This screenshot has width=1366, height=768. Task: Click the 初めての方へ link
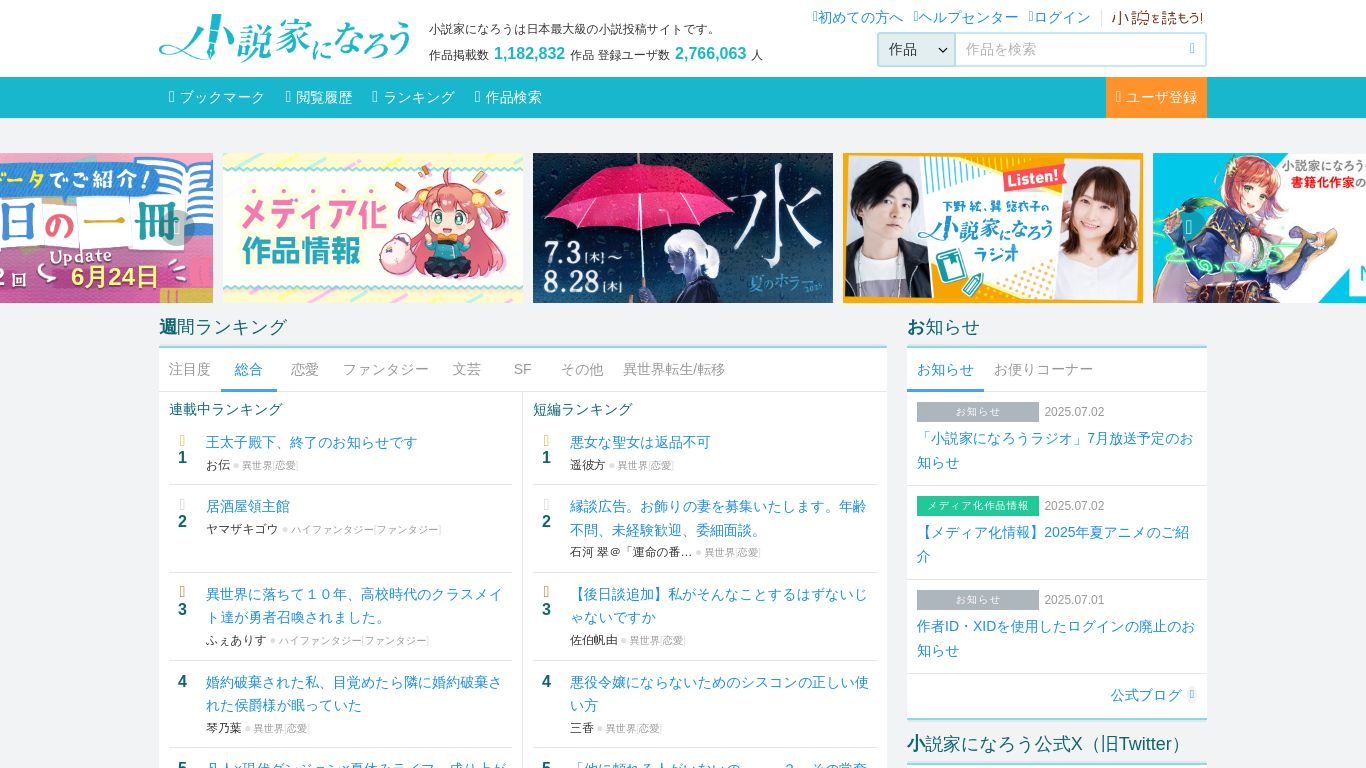[858, 17]
